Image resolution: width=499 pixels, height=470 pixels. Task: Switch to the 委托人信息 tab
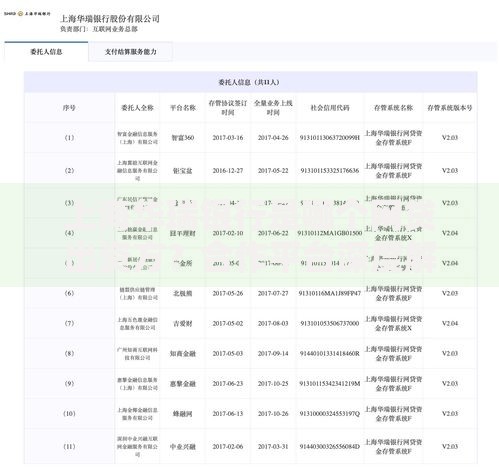point(46,52)
